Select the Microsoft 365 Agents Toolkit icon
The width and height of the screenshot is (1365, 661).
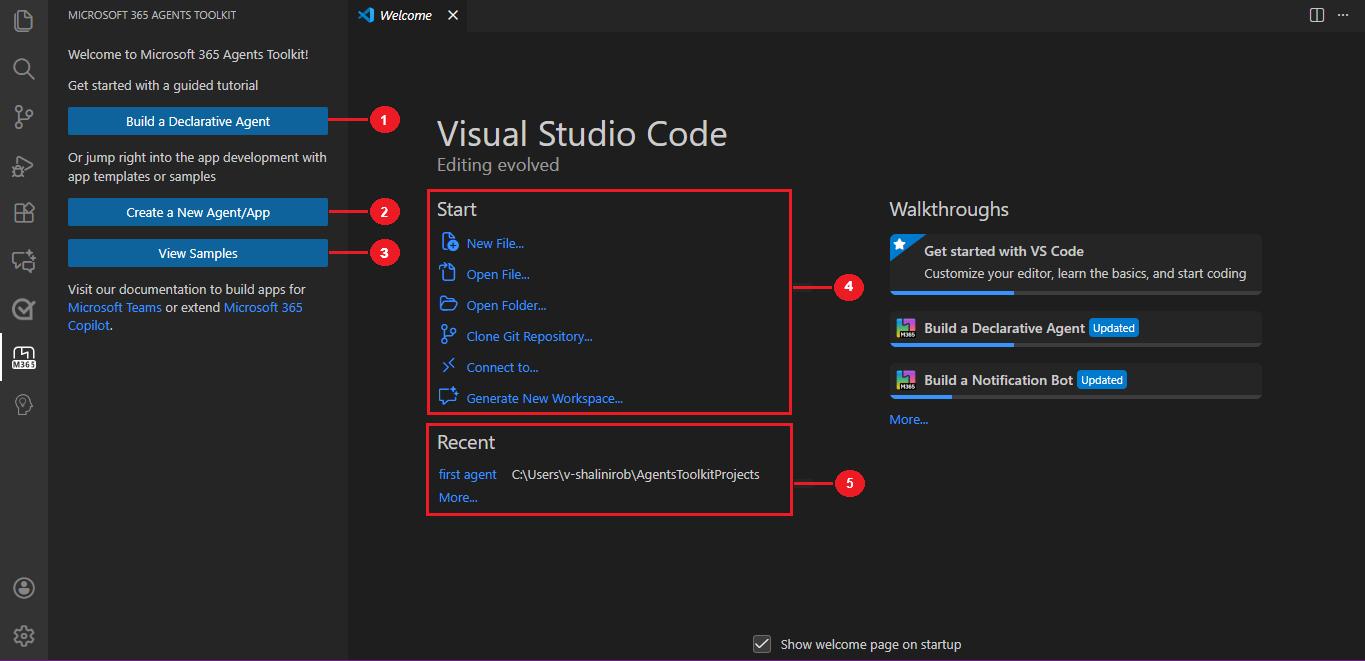click(x=24, y=357)
